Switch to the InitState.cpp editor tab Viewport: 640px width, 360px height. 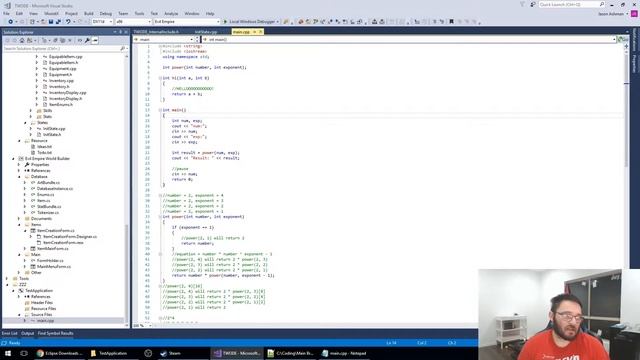(206, 32)
